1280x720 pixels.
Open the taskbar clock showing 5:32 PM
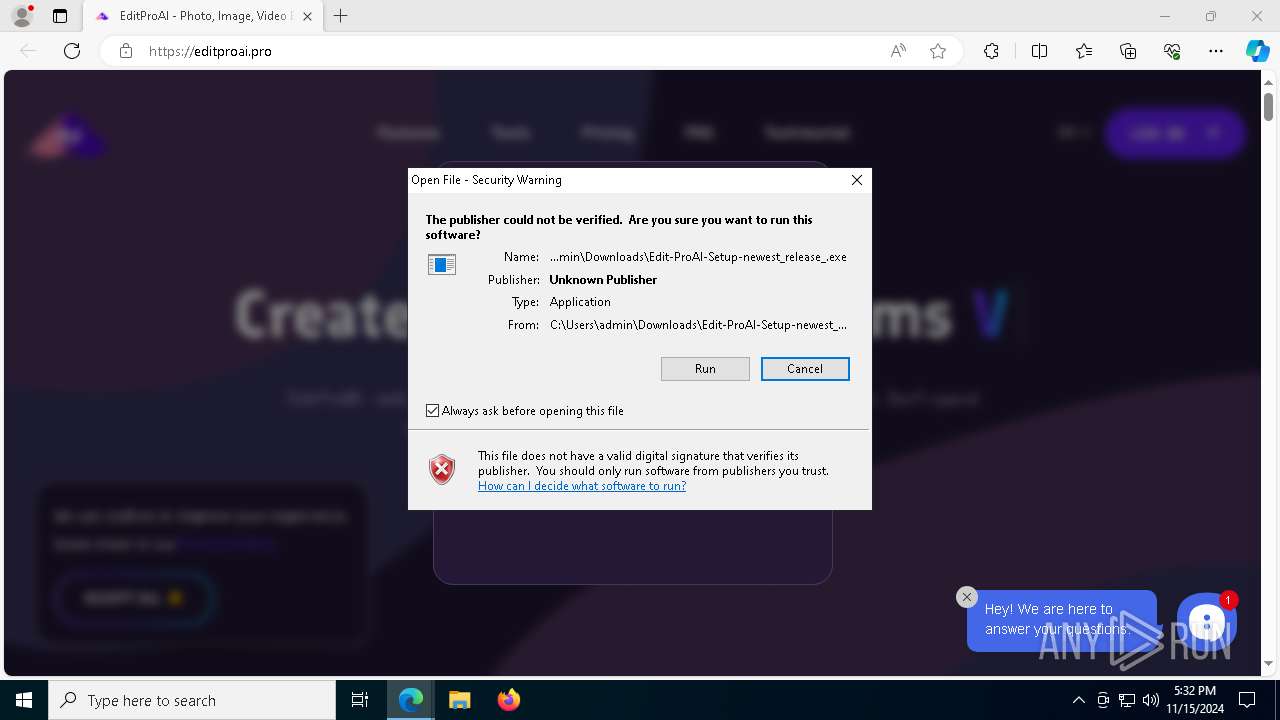pyautogui.click(x=1194, y=700)
